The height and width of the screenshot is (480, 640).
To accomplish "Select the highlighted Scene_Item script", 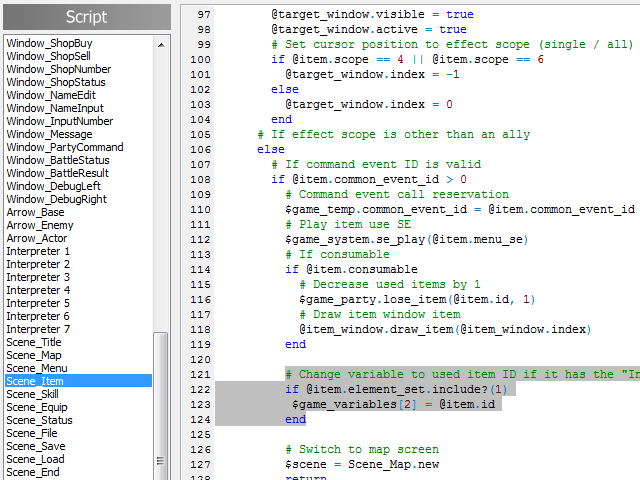I will 78,381.
